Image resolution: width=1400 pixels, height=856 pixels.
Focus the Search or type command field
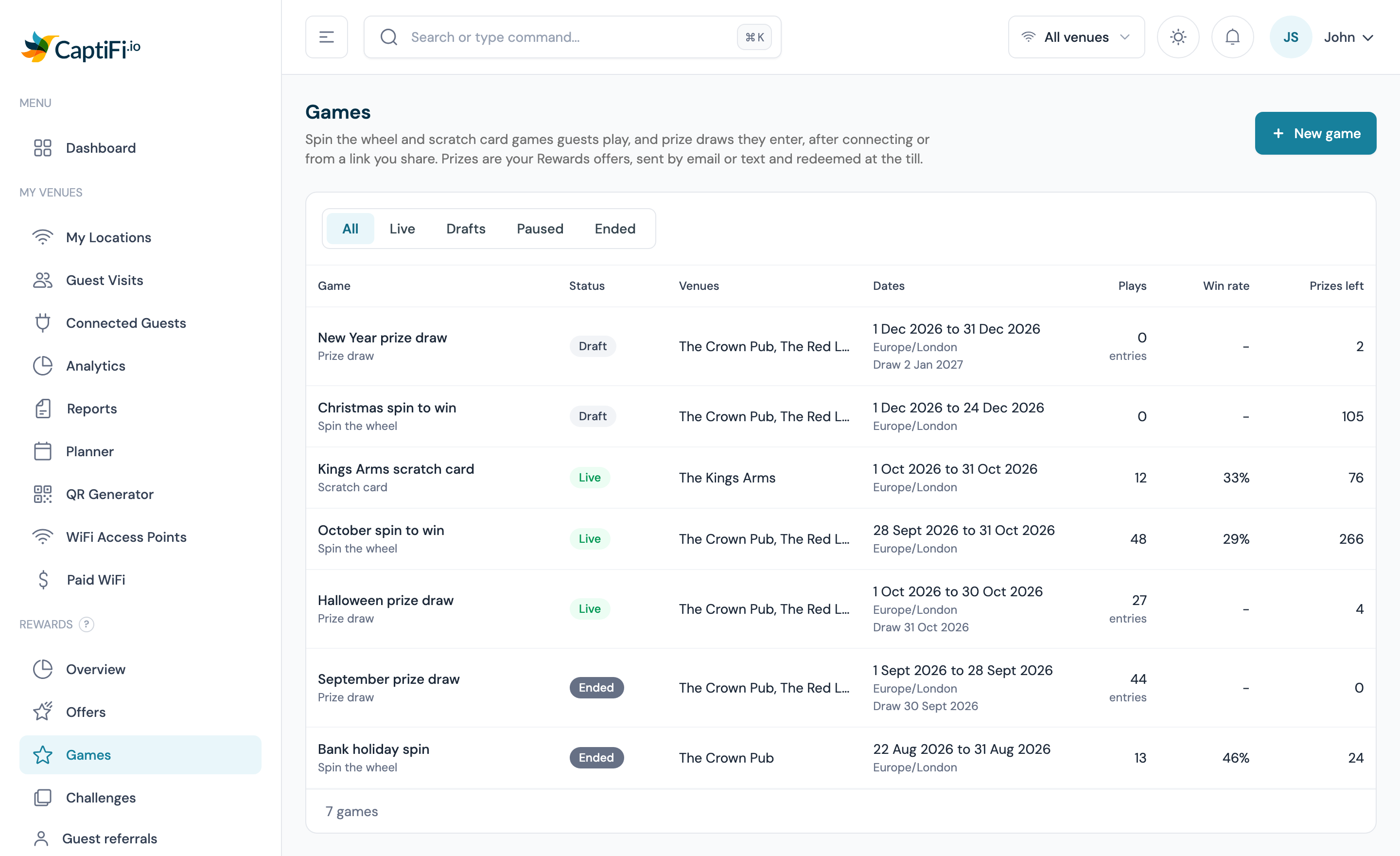pos(572,37)
